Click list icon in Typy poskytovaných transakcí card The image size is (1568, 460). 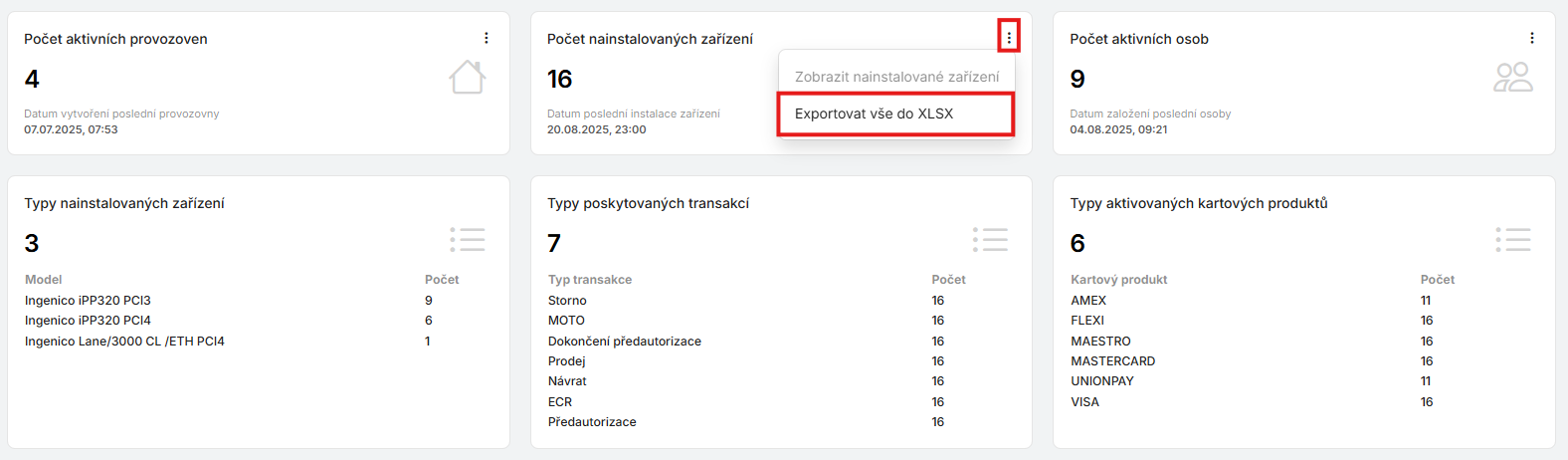pyautogui.click(x=990, y=240)
